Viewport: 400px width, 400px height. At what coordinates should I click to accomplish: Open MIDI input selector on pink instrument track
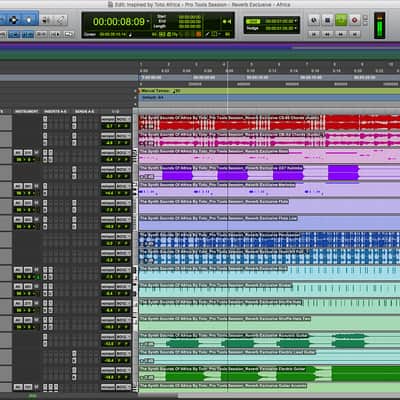(18, 153)
